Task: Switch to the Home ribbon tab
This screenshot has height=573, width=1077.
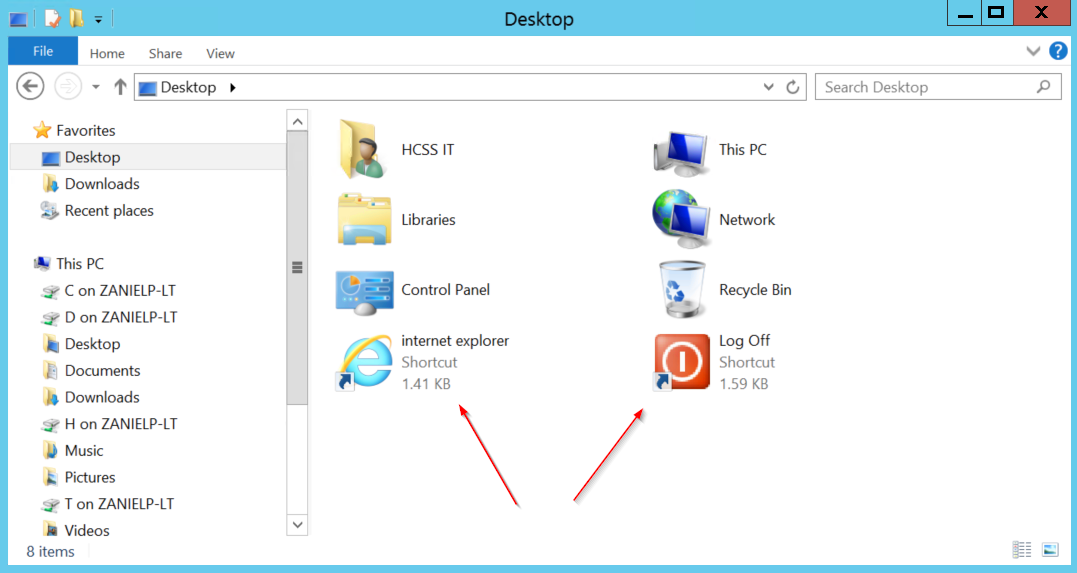Action: click(x=107, y=54)
